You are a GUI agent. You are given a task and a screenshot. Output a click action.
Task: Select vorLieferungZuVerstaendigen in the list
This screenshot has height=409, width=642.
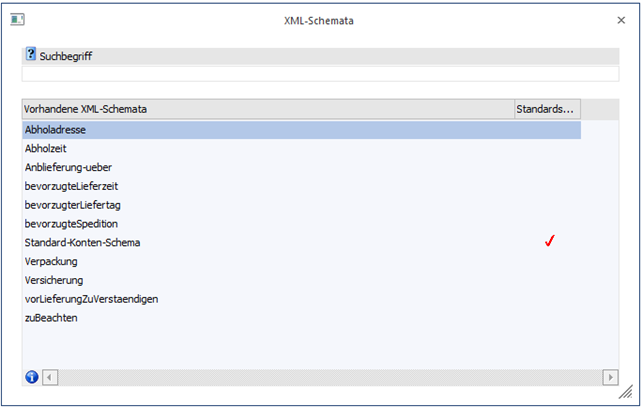91,299
